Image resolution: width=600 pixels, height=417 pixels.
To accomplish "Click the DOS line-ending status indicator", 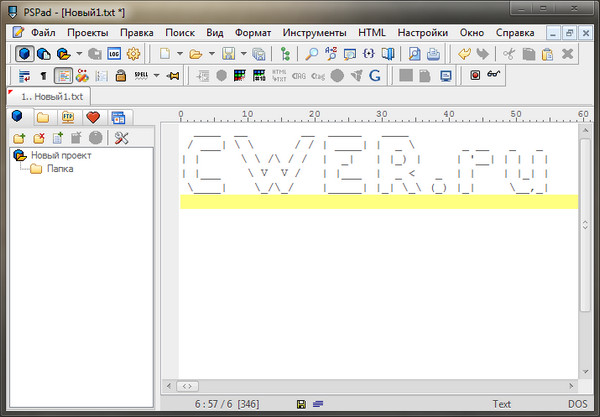I will (580, 404).
